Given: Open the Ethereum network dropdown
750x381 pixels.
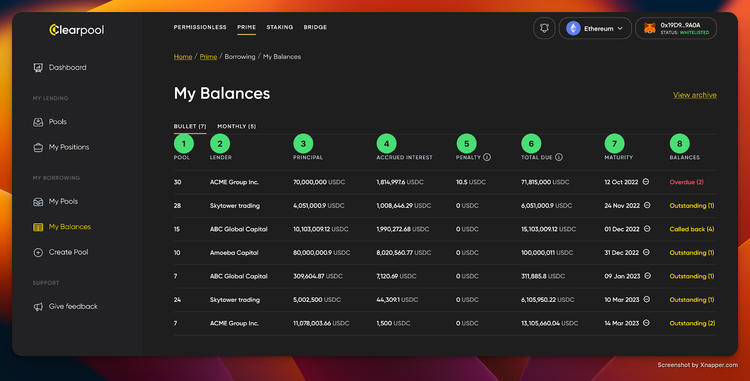Looking at the screenshot, I should 595,28.
